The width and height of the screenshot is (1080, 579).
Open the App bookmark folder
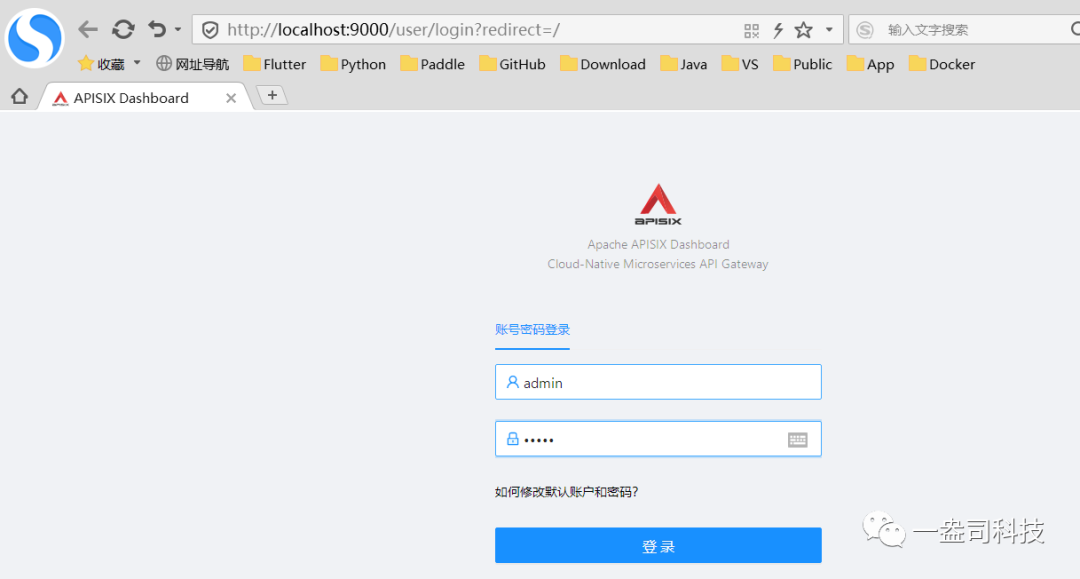[871, 64]
